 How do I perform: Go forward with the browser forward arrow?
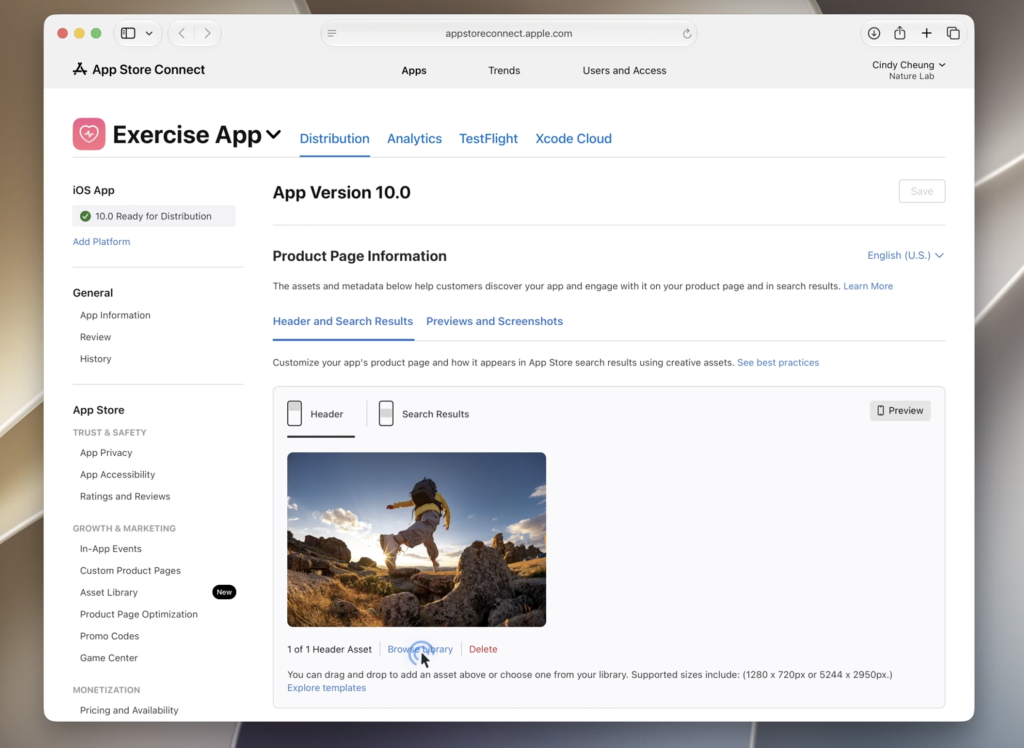coord(207,33)
